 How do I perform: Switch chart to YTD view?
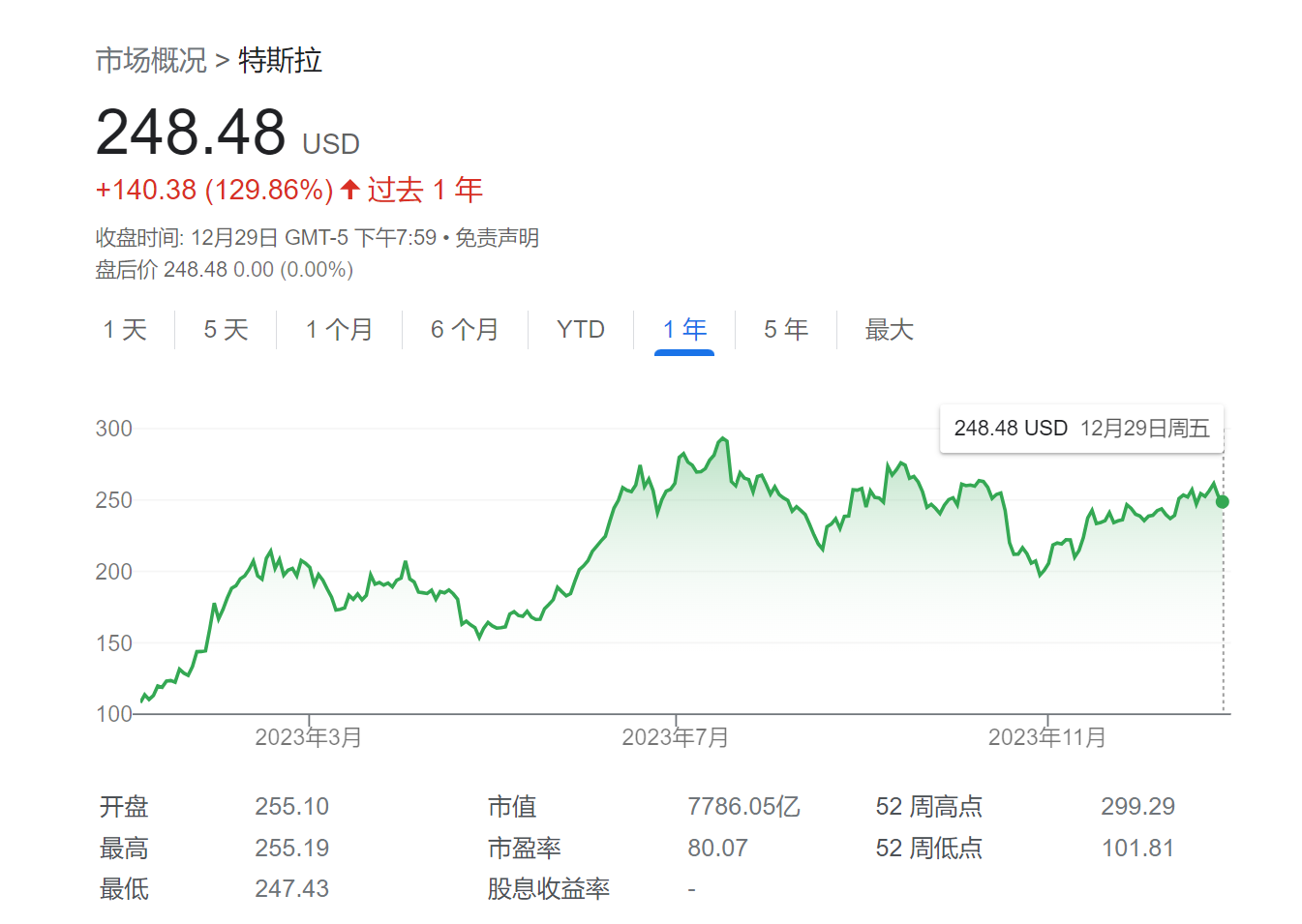point(581,330)
